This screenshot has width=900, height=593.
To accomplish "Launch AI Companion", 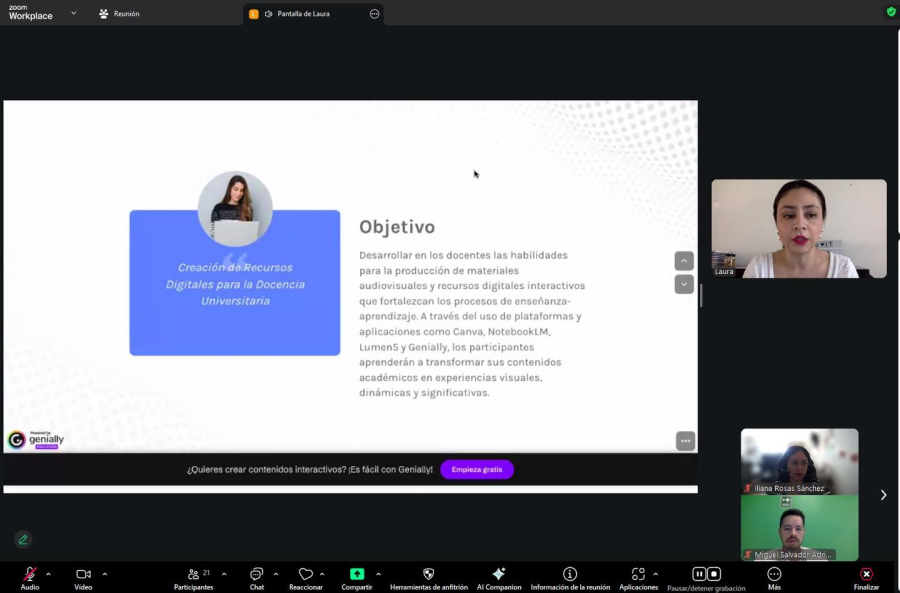I will tap(499, 575).
